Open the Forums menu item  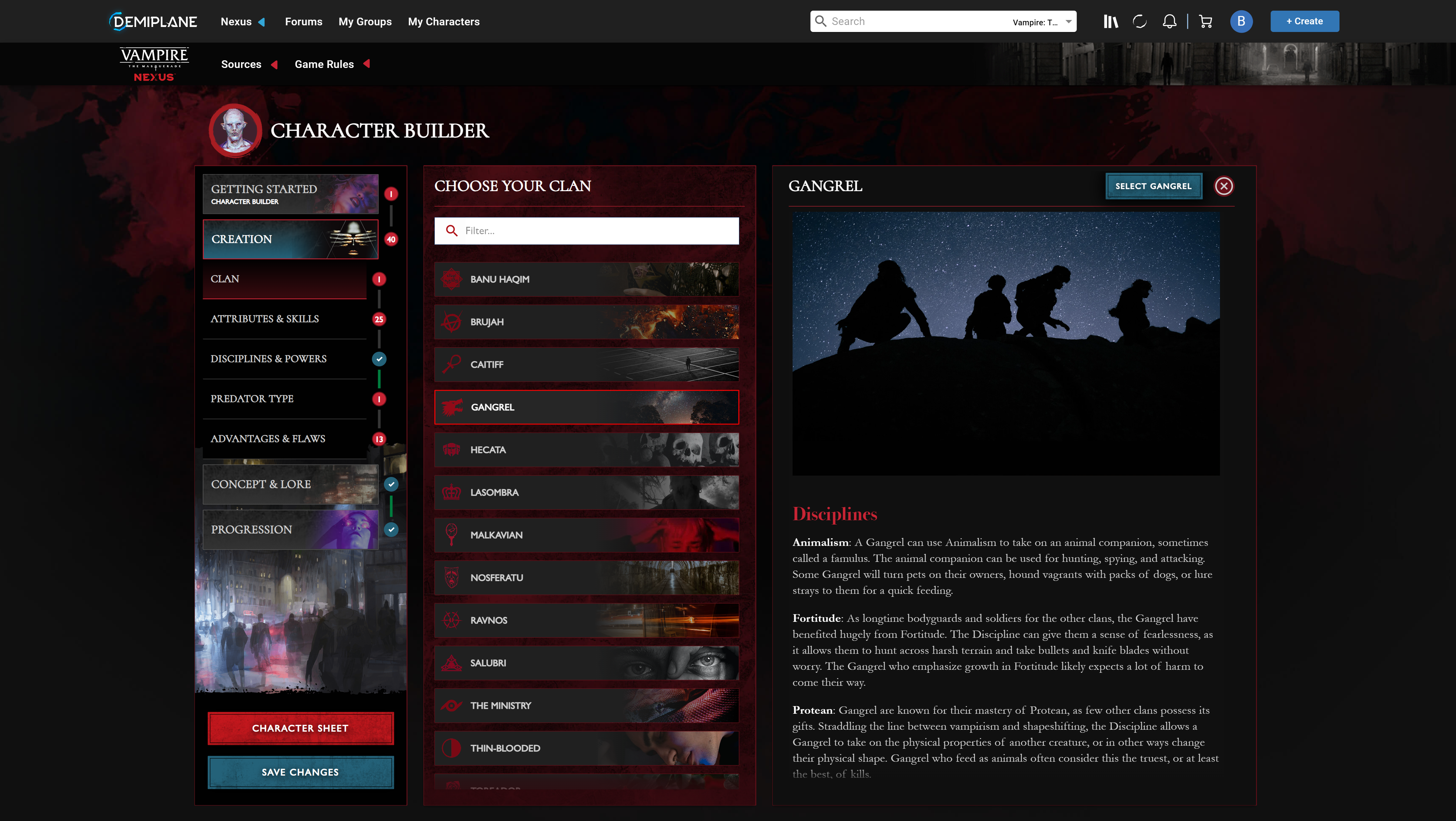click(x=304, y=22)
